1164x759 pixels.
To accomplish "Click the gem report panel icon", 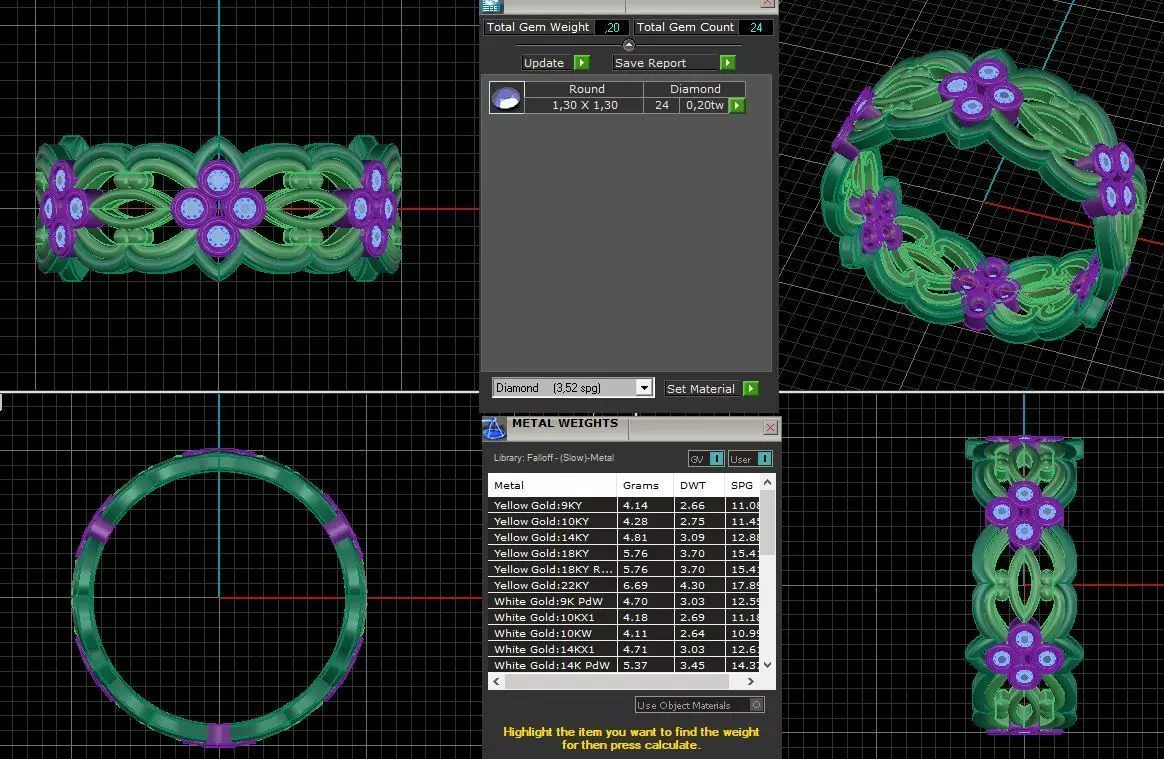I will coord(491,6).
